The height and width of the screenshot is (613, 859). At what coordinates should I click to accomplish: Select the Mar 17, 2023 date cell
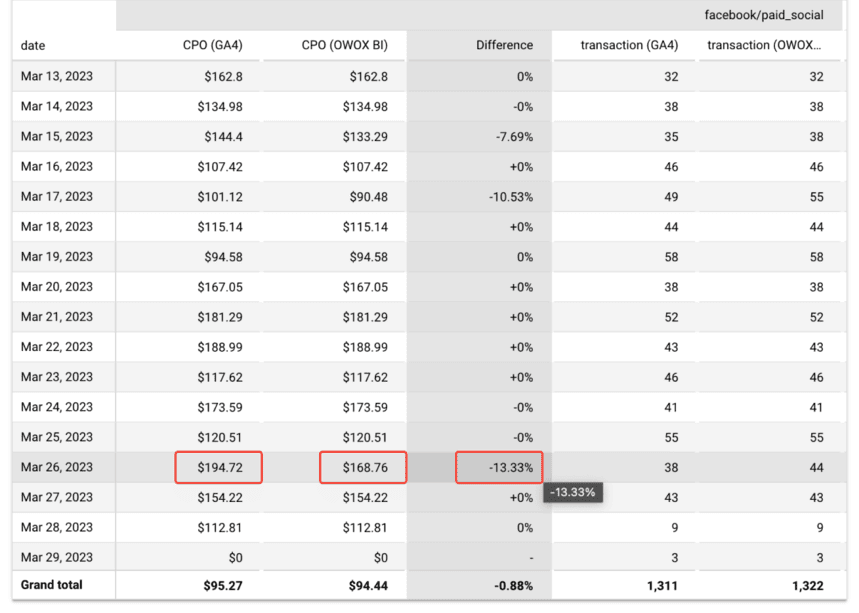[57, 197]
